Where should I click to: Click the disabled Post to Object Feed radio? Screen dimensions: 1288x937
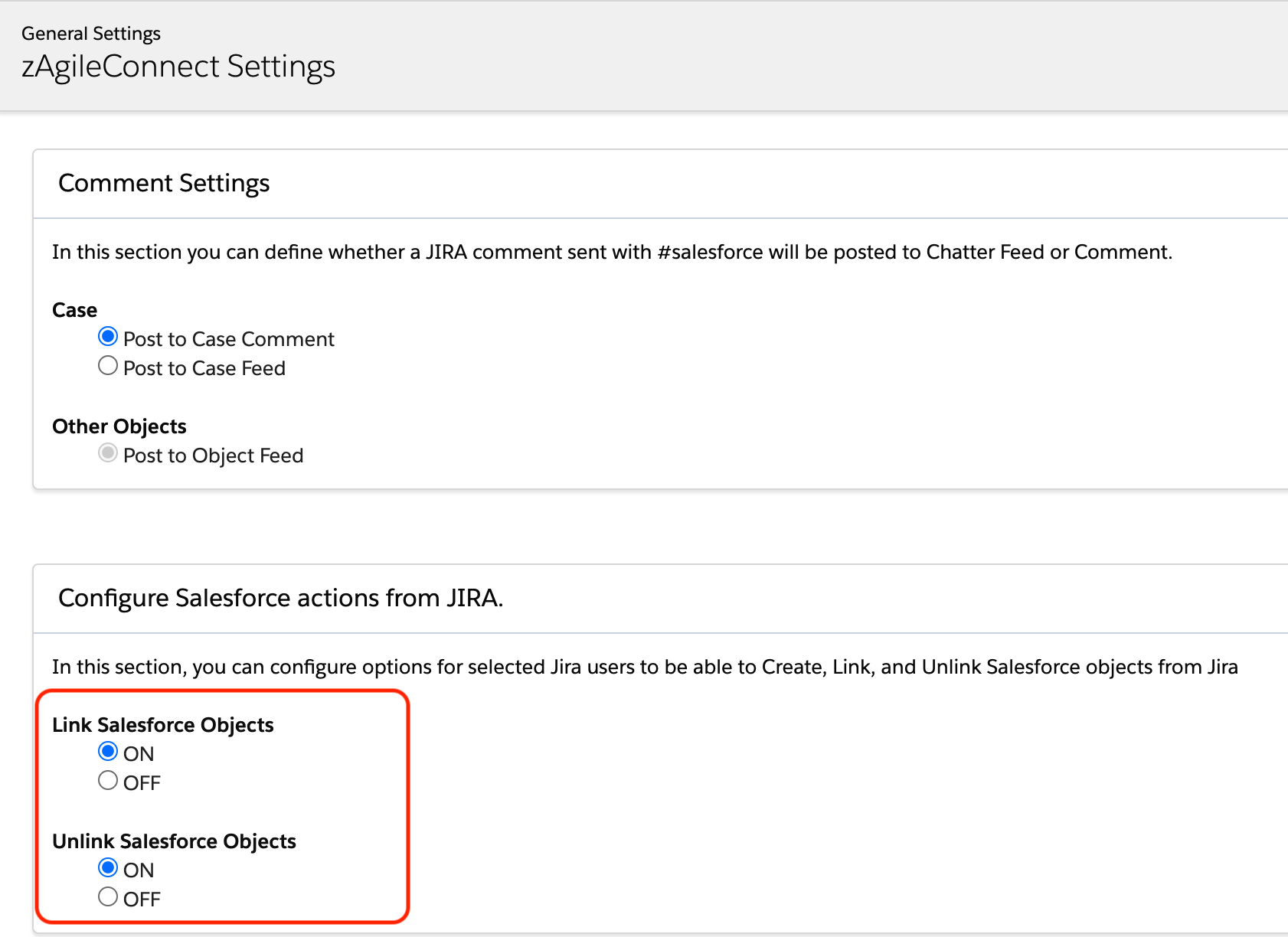pos(108,453)
